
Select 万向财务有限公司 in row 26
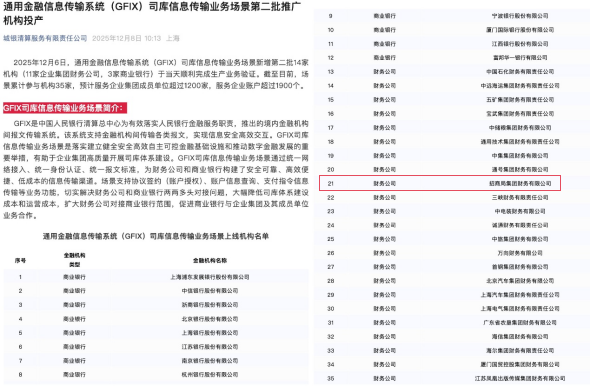pos(520,253)
